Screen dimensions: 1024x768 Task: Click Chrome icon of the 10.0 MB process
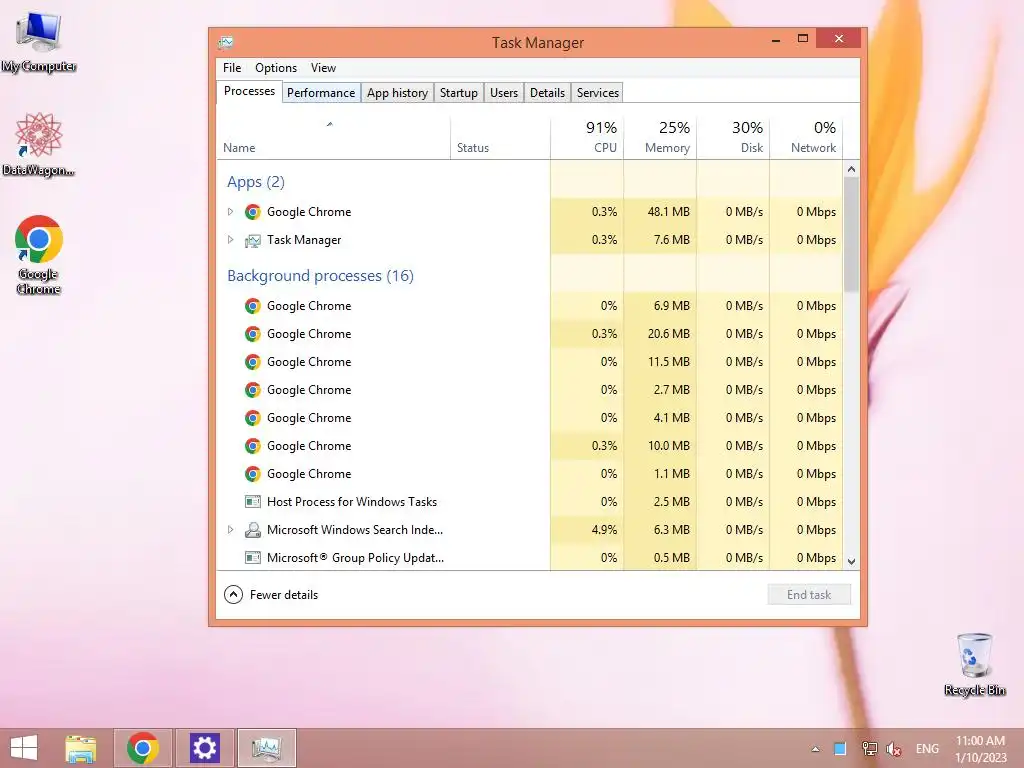click(x=253, y=446)
